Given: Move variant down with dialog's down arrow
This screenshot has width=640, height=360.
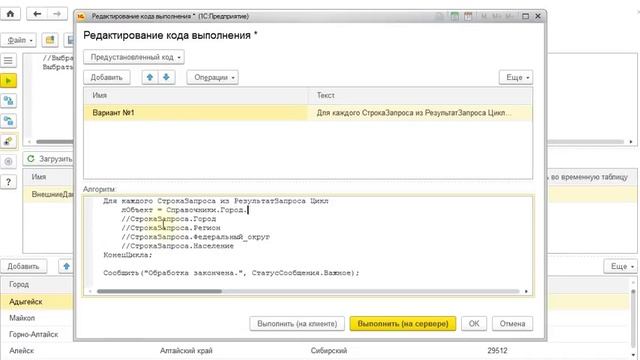Looking at the screenshot, I should point(166,77).
